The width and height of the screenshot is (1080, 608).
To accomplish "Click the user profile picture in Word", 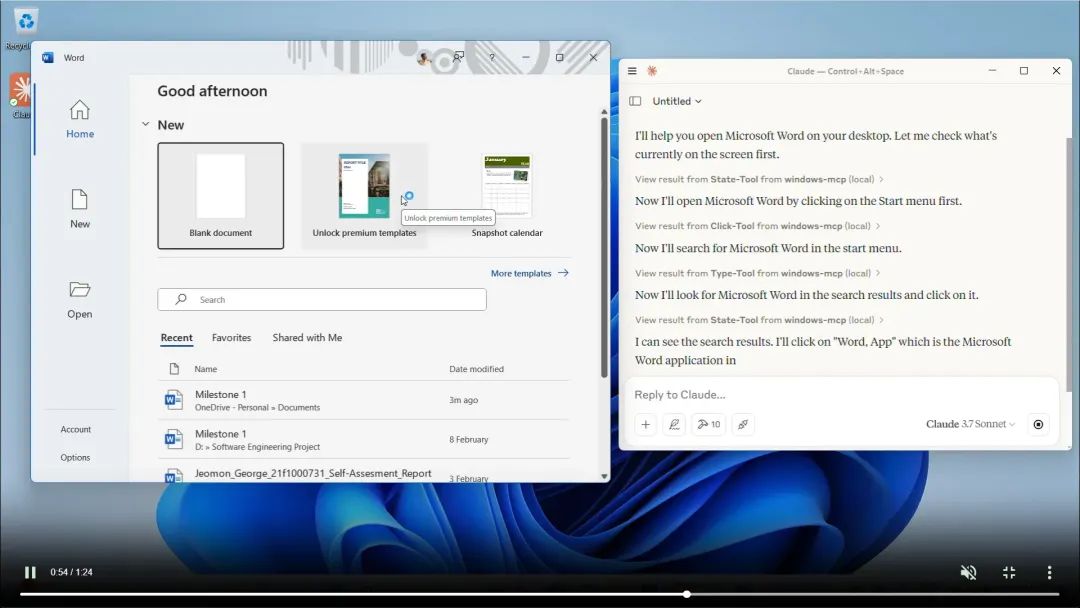I will 424,58.
